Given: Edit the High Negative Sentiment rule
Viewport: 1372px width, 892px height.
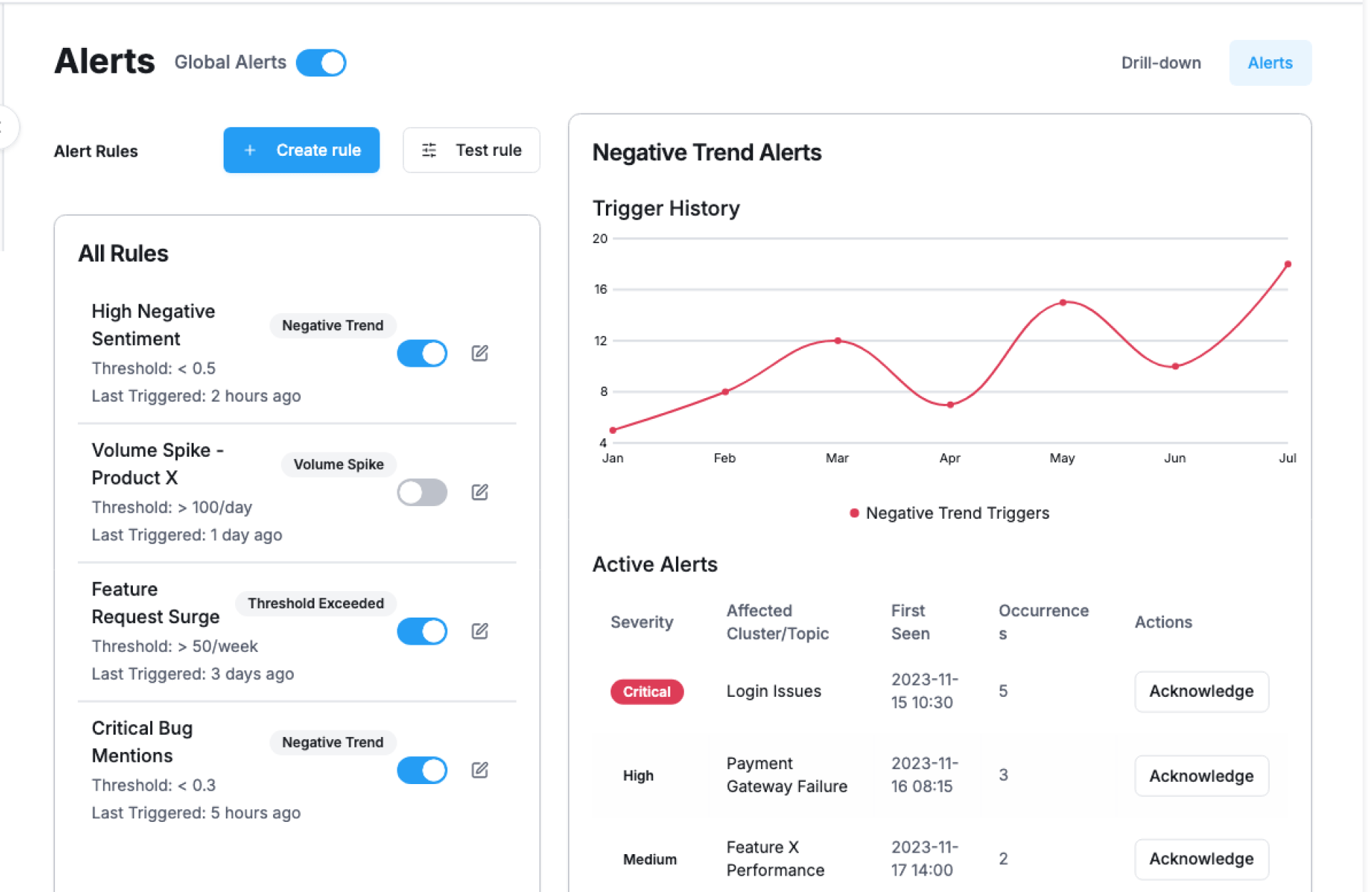Looking at the screenshot, I should tap(479, 353).
